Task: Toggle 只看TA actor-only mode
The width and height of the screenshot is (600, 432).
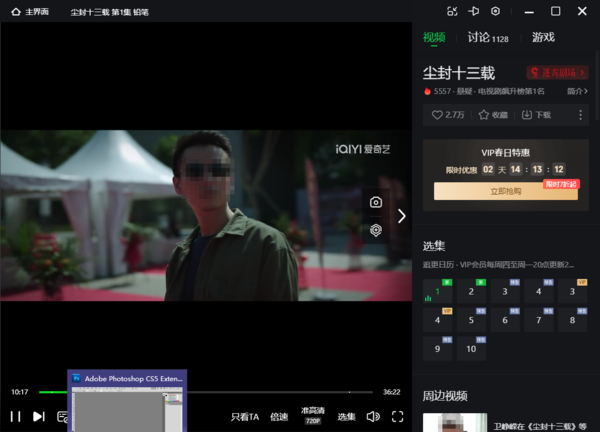Action: pyautogui.click(x=245, y=417)
